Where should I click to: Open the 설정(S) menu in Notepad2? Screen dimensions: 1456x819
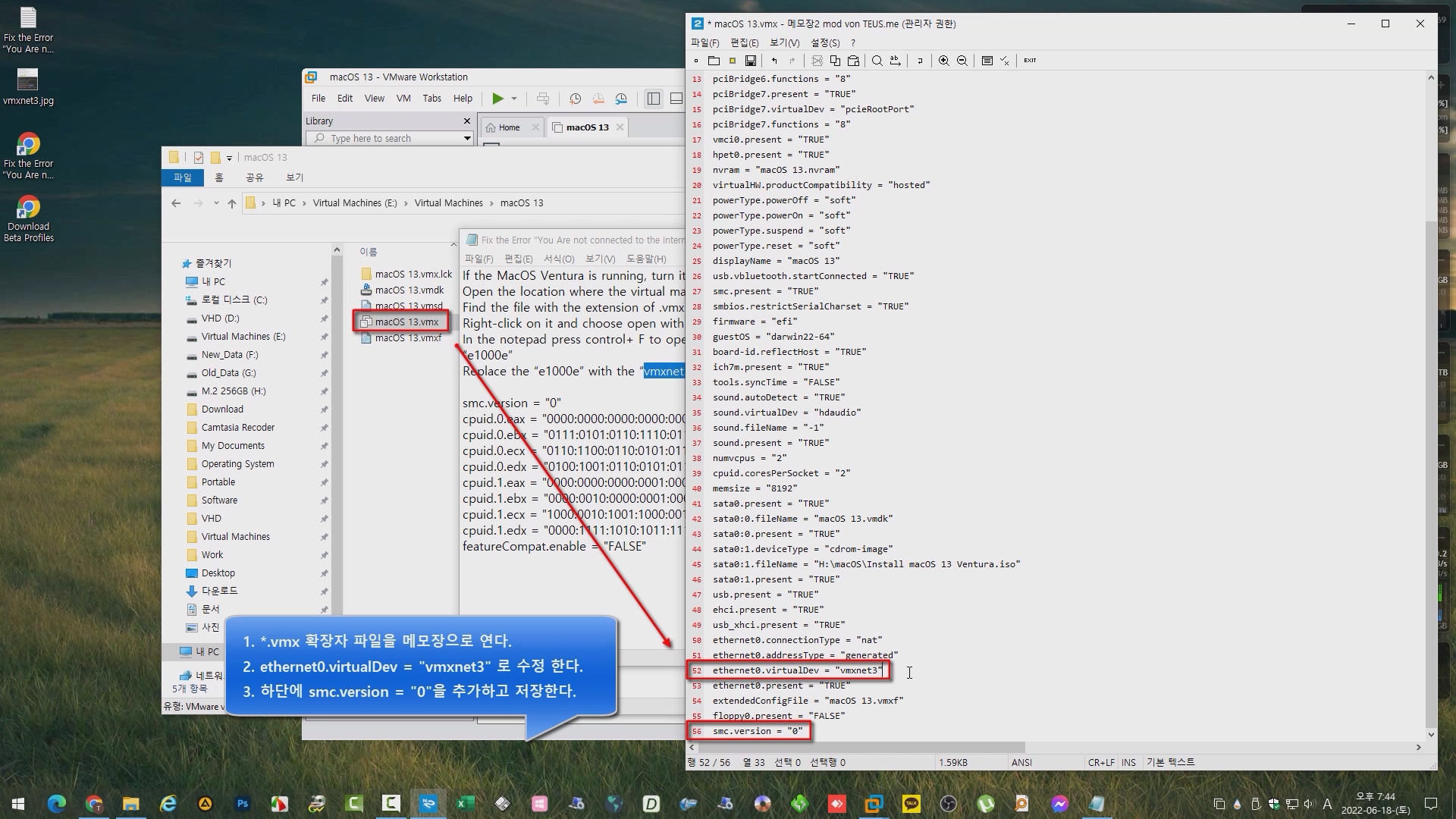pyautogui.click(x=825, y=43)
